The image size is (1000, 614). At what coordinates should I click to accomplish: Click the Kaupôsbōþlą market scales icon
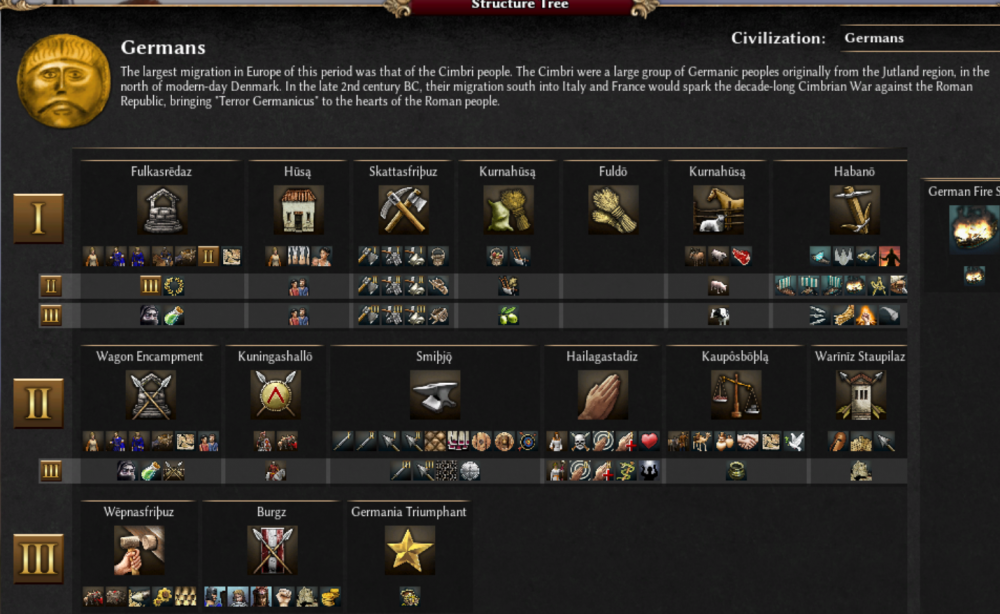pyautogui.click(x=735, y=395)
